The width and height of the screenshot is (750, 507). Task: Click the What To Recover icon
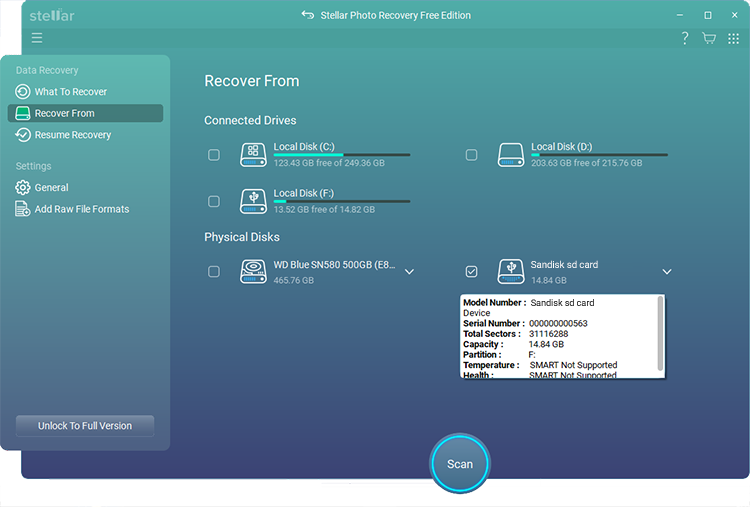(x=22, y=91)
